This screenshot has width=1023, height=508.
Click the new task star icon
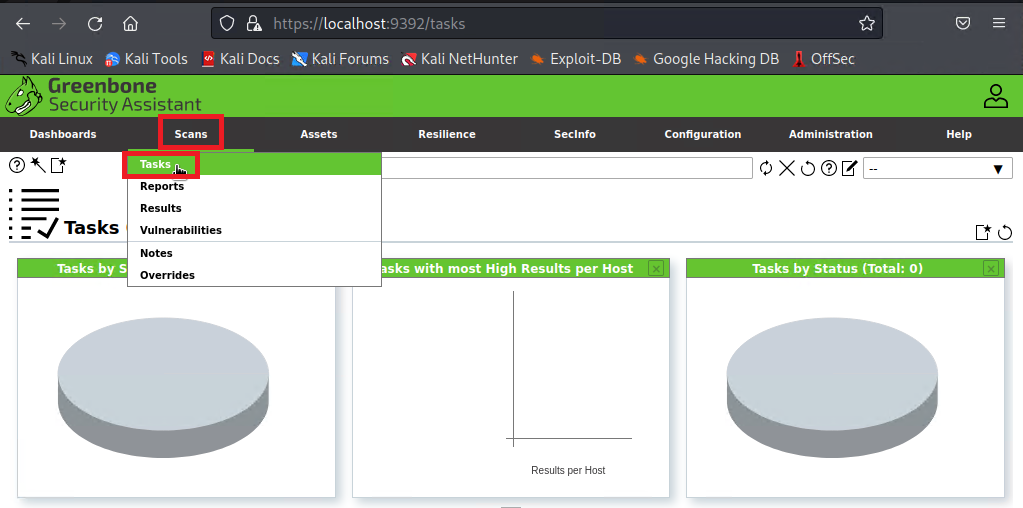(59, 166)
